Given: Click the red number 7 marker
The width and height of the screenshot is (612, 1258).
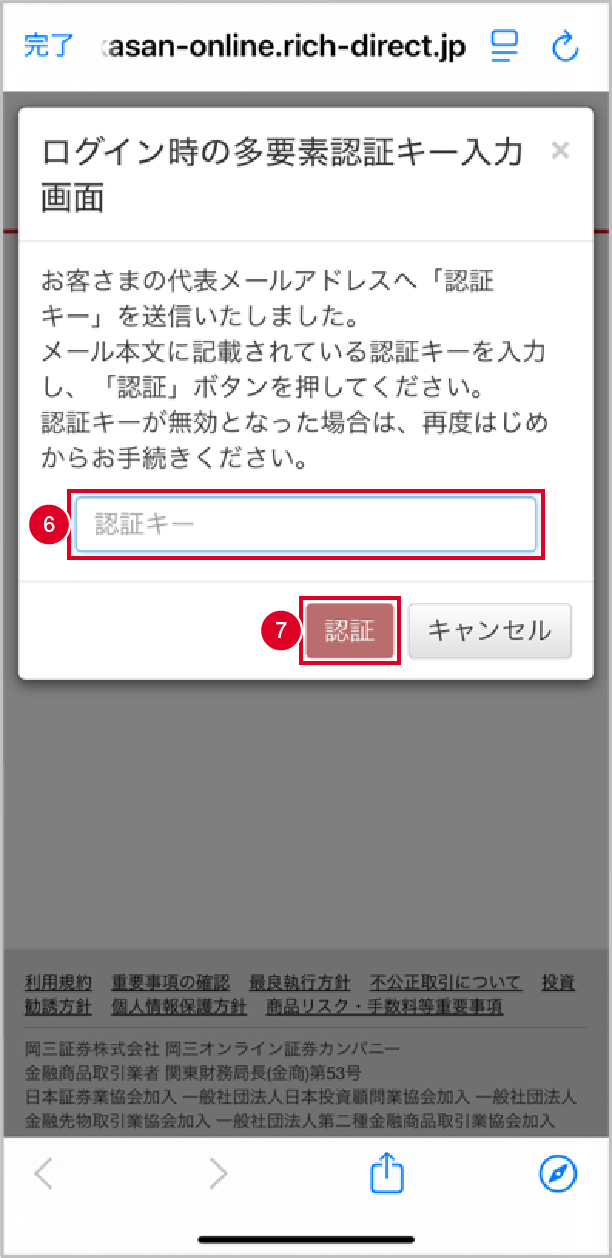Looking at the screenshot, I should pyautogui.click(x=281, y=630).
